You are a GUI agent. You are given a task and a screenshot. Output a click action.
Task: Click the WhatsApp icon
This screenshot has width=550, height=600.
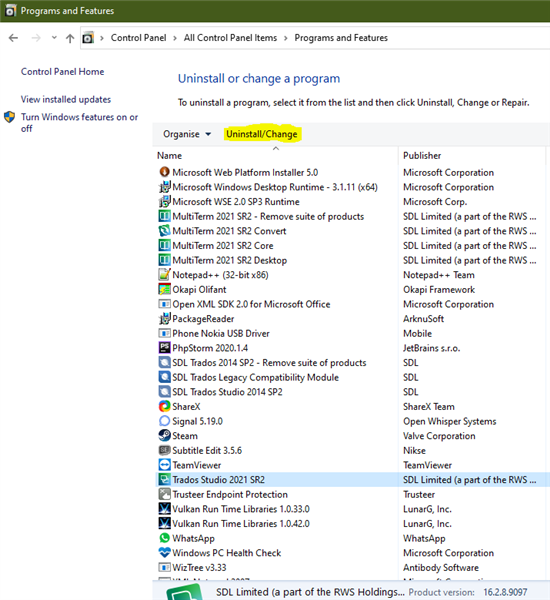point(164,538)
